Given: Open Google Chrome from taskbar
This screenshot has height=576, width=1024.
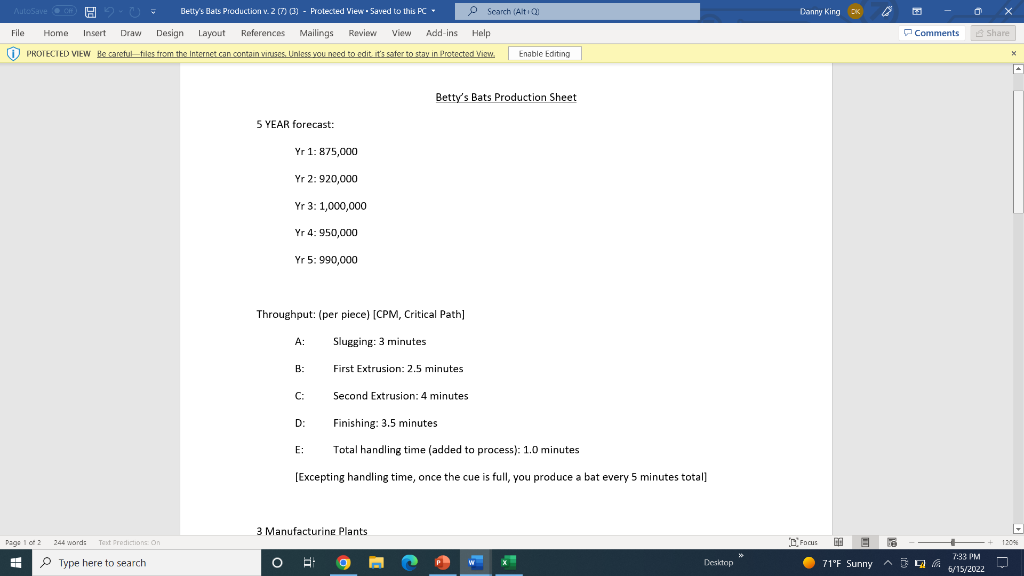Looking at the screenshot, I should click(x=343, y=562).
